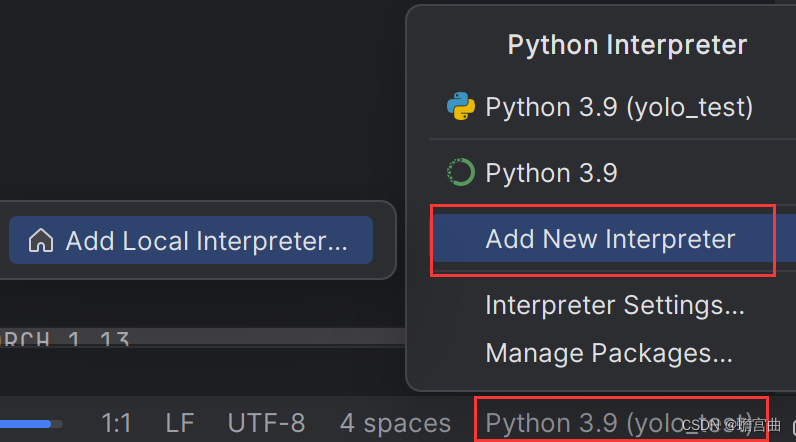The height and width of the screenshot is (442, 796).
Task: Open the 4 spaces indentation selector
Action: pyautogui.click(x=395, y=423)
